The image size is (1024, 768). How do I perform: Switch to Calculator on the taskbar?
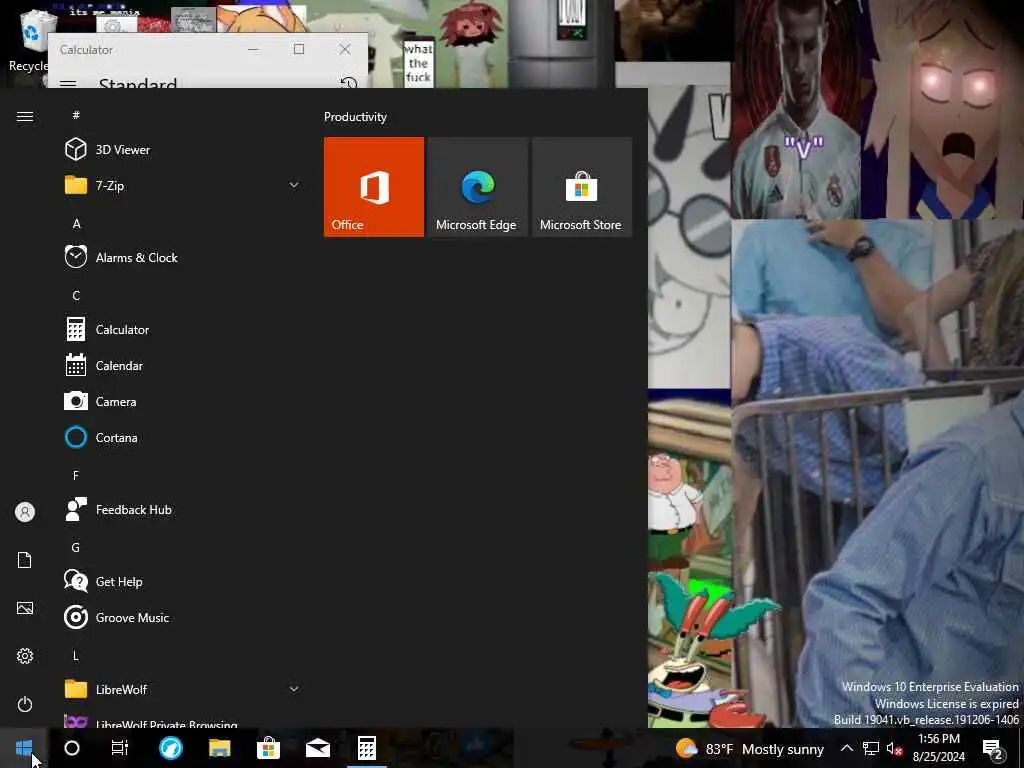click(366, 748)
